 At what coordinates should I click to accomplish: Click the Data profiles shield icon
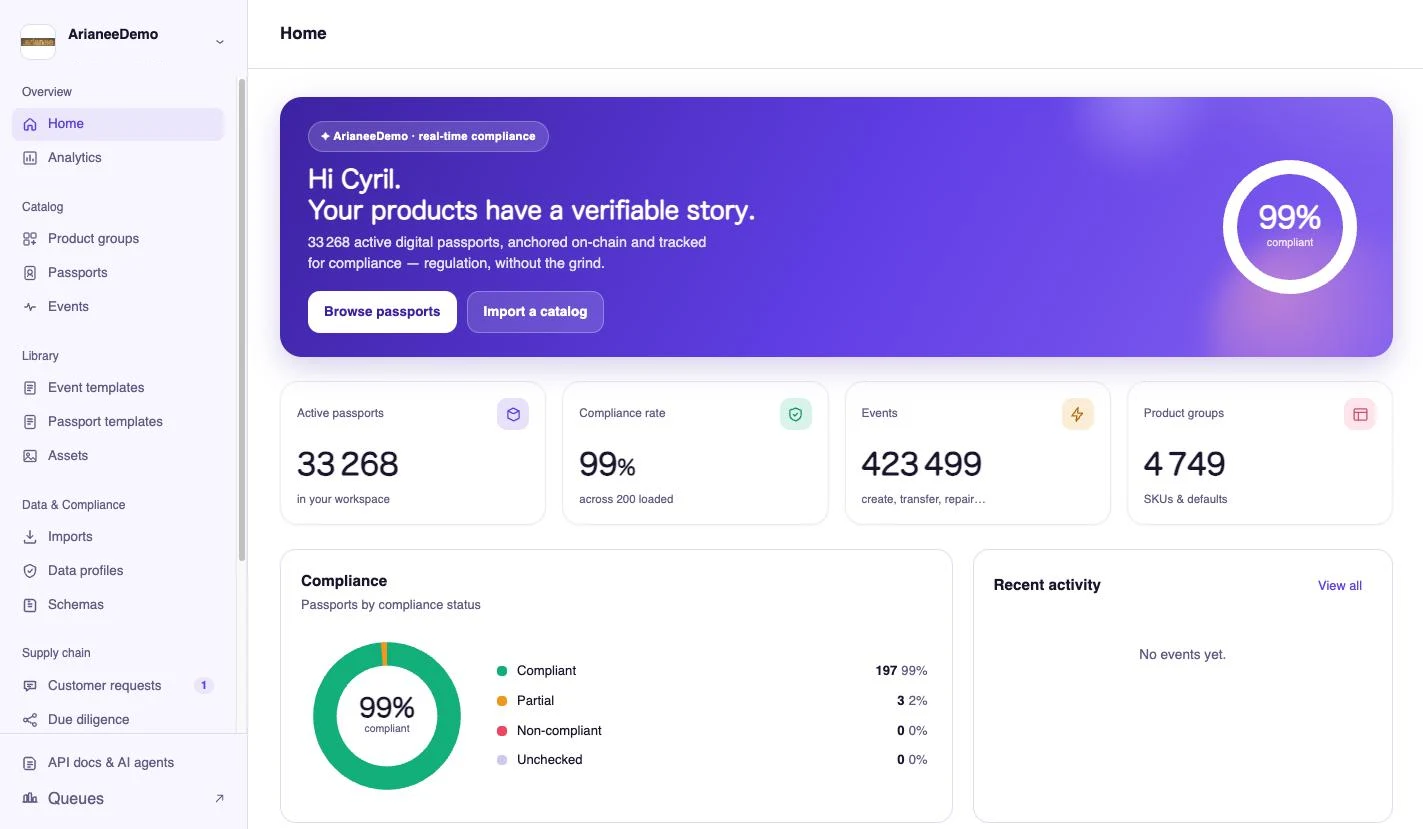click(x=30, y=571)
